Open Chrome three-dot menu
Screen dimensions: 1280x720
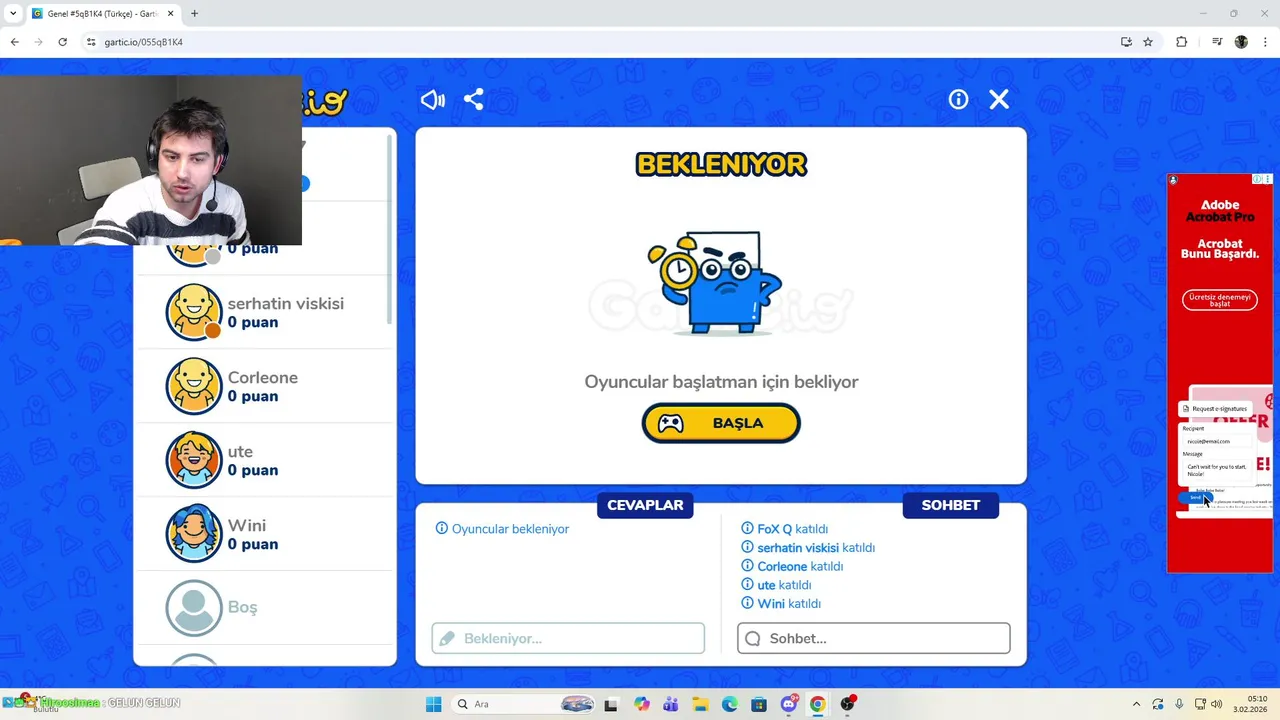tap(1266, 42)
